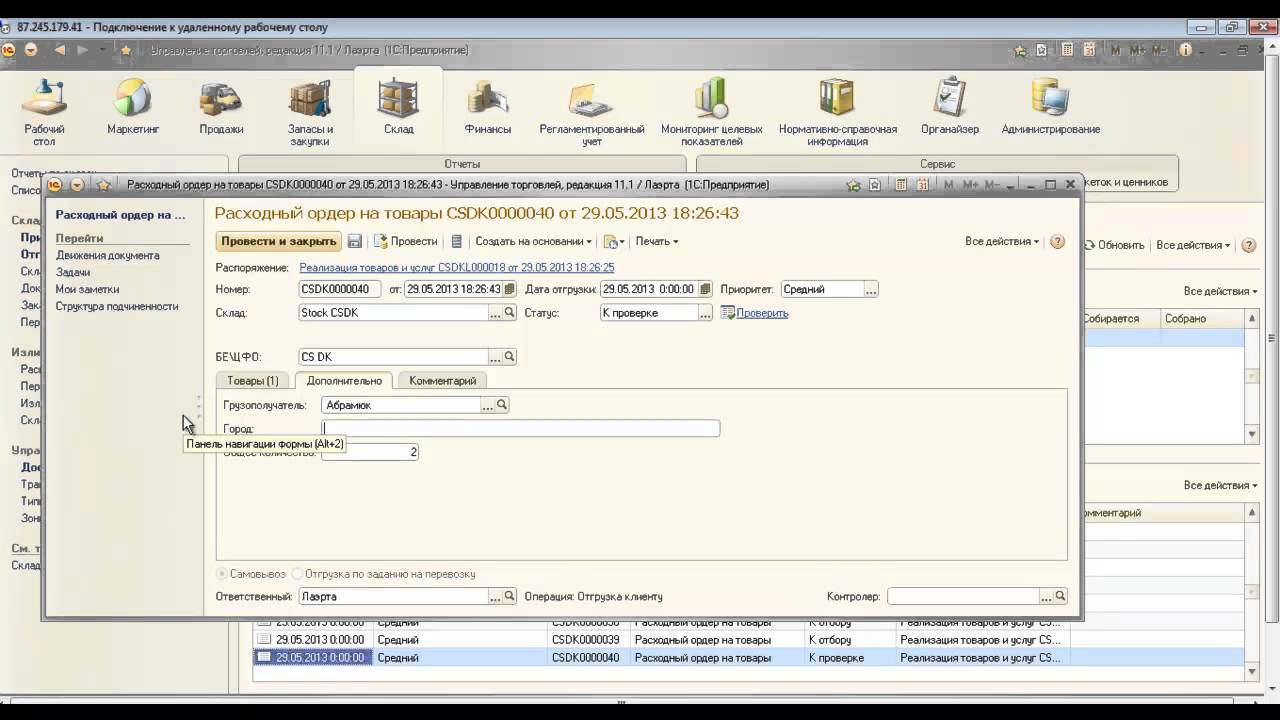Click the list icon left of Создать на основании
This screenshot has width=1280, height=720.
[x=457, y=241]
